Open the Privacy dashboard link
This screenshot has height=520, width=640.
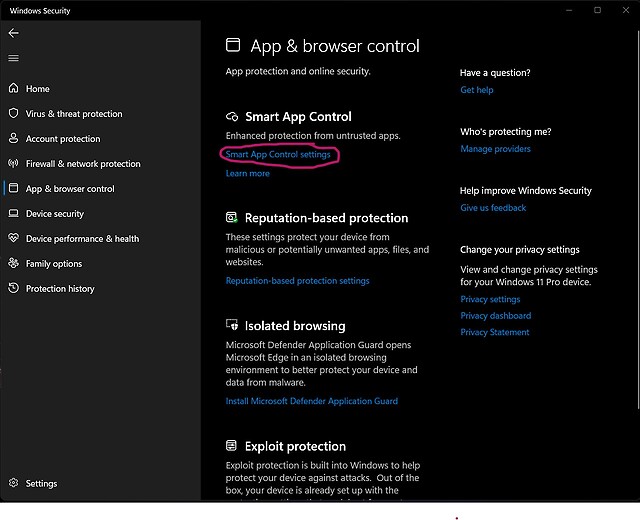tap(495, 316)
